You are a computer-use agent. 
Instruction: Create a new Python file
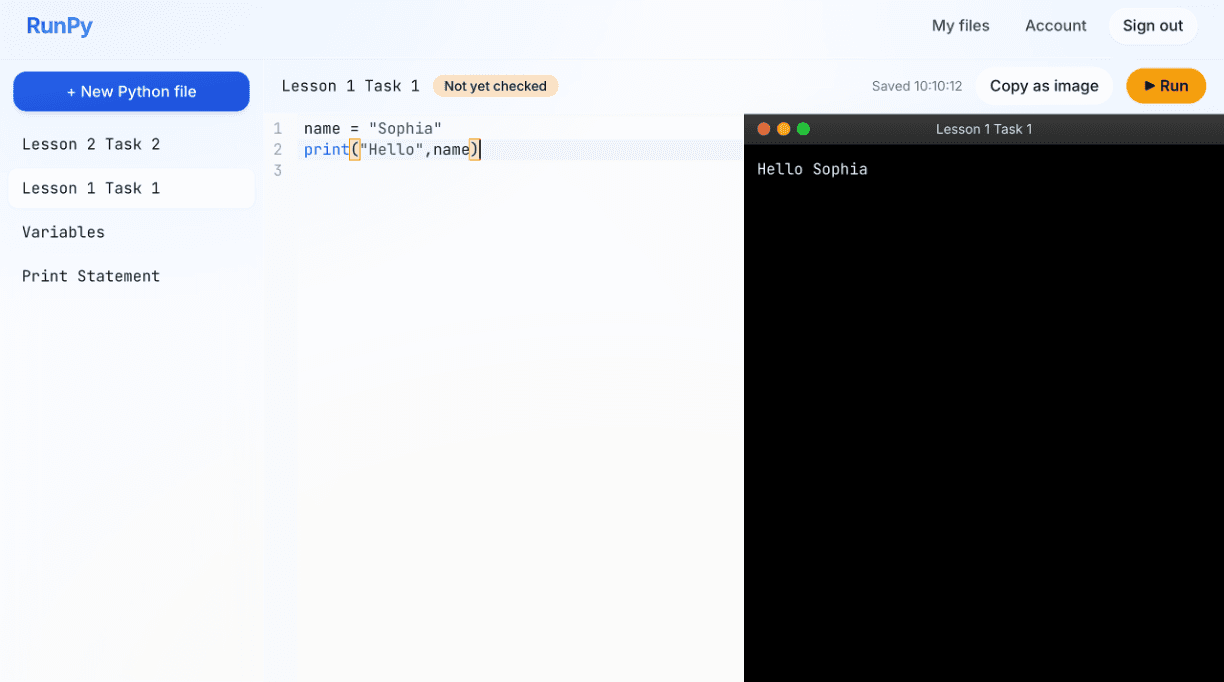pyautogui.click(x=131, y=91)
